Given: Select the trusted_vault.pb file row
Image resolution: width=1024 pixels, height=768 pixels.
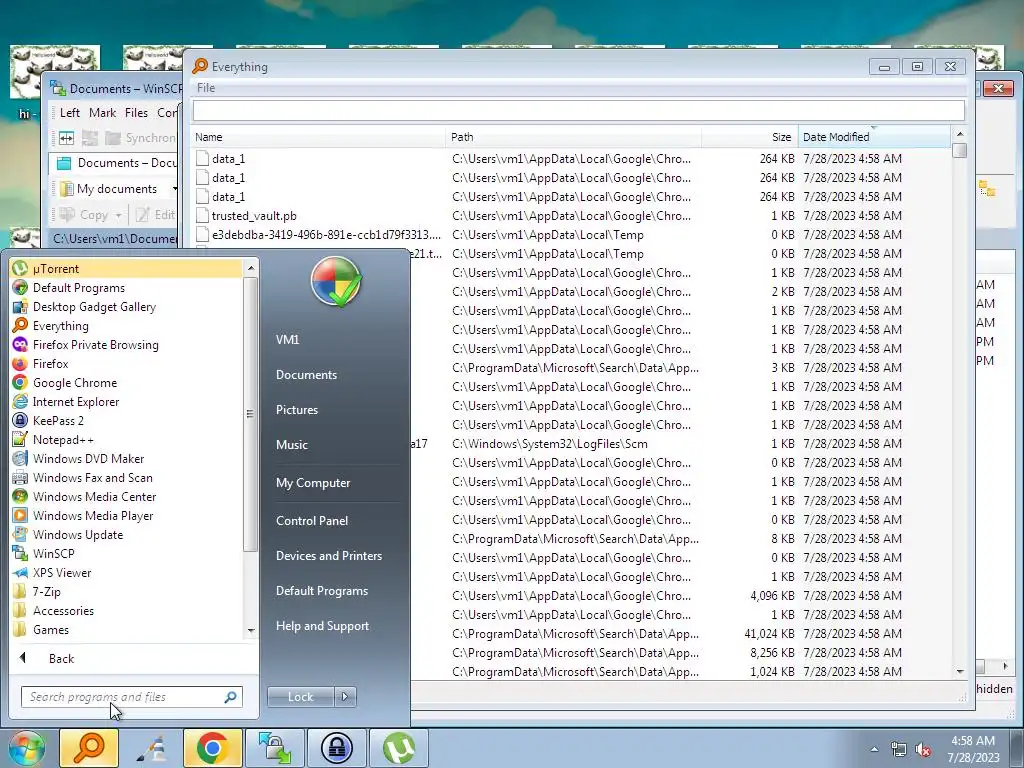Looking at the screenshot, I should pyautogui.click(x=572, y=216).
